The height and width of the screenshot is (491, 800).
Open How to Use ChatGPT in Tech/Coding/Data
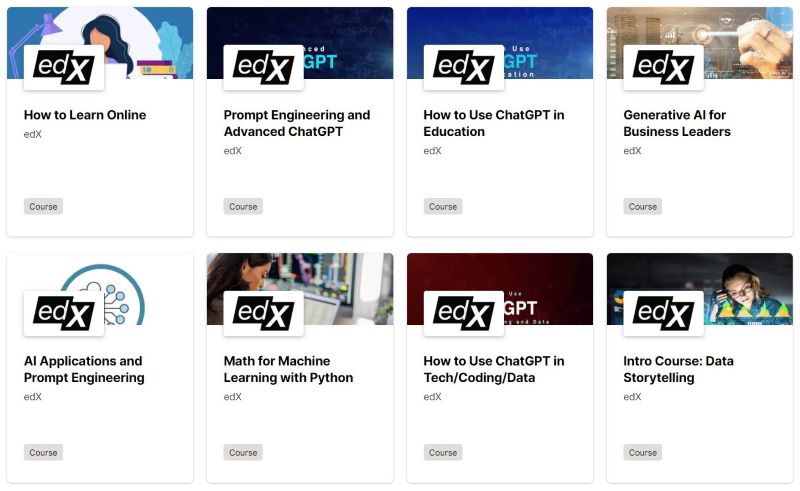[494, 369]
